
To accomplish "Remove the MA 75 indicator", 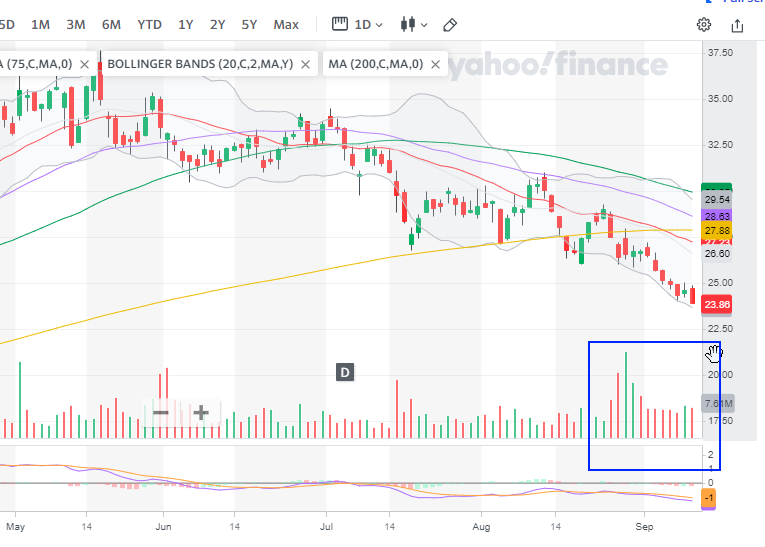I will pyautogui.click(x=84, y=64).
